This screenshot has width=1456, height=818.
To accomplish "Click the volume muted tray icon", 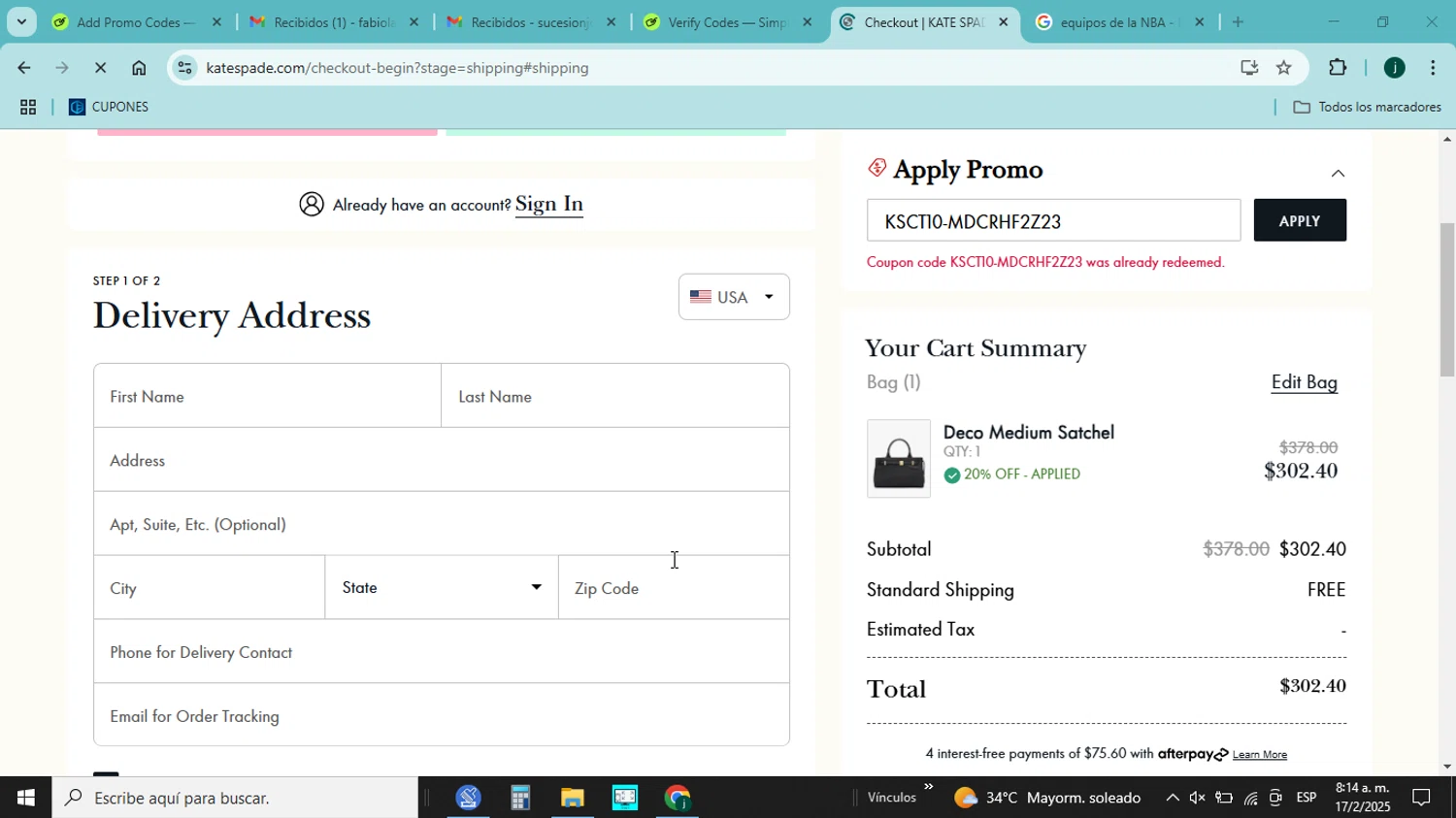I will pyautogui.click(x=1198, y=798).
